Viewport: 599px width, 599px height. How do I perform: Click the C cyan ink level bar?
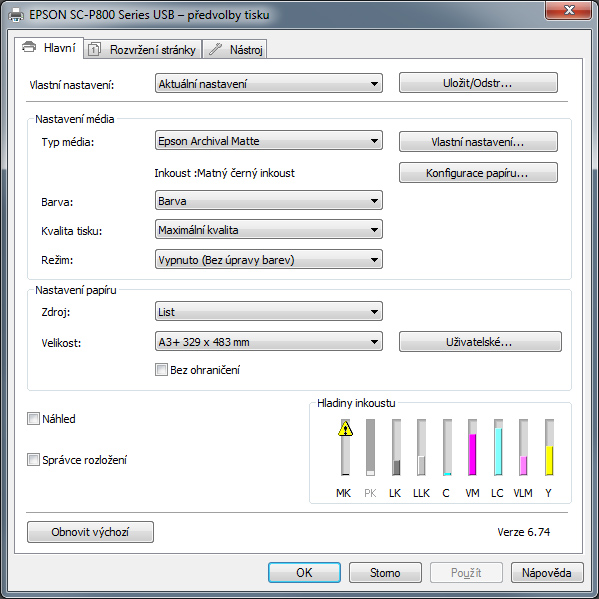click(447, 447)
